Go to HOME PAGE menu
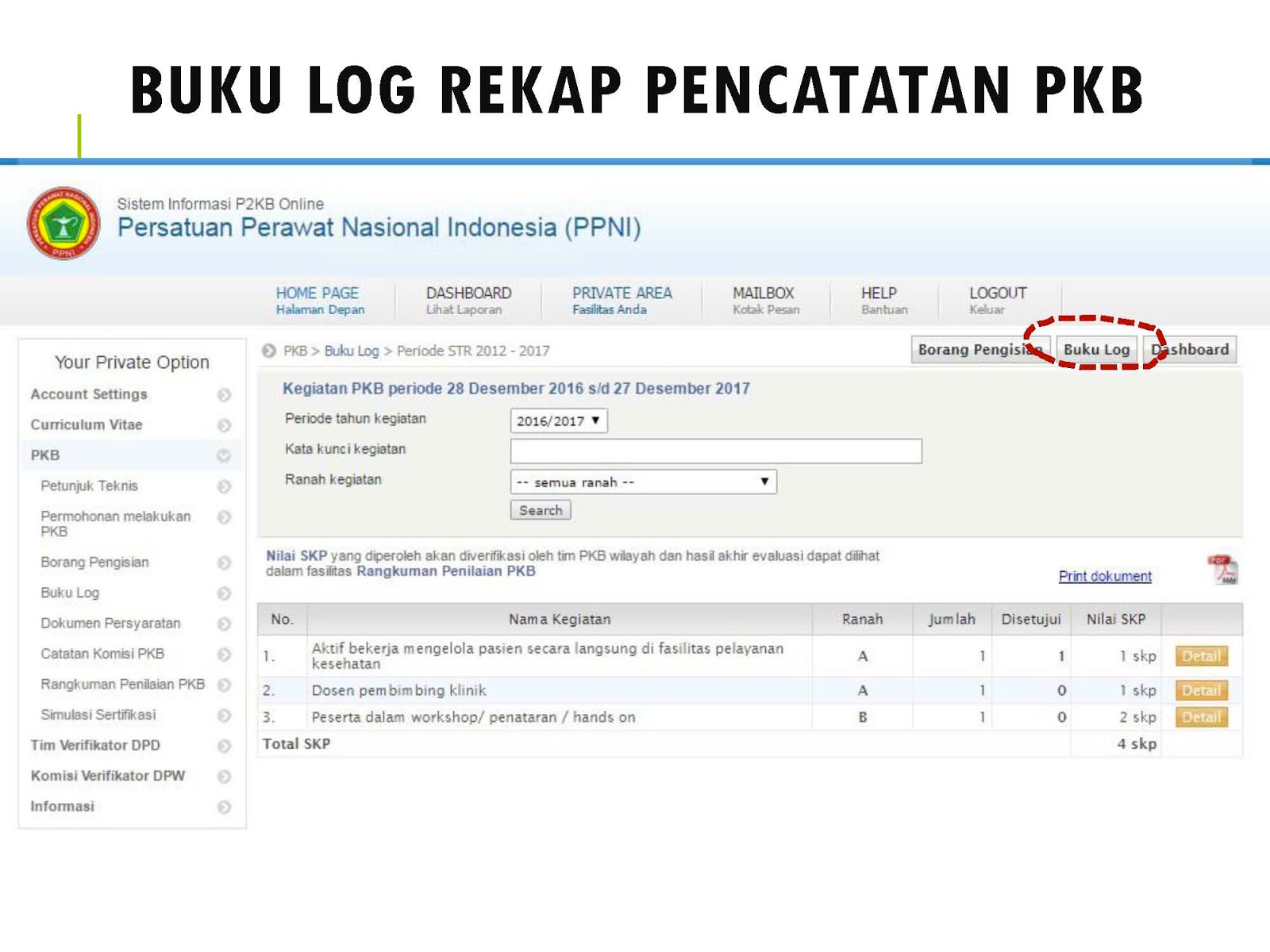 [x=320, y=301]
